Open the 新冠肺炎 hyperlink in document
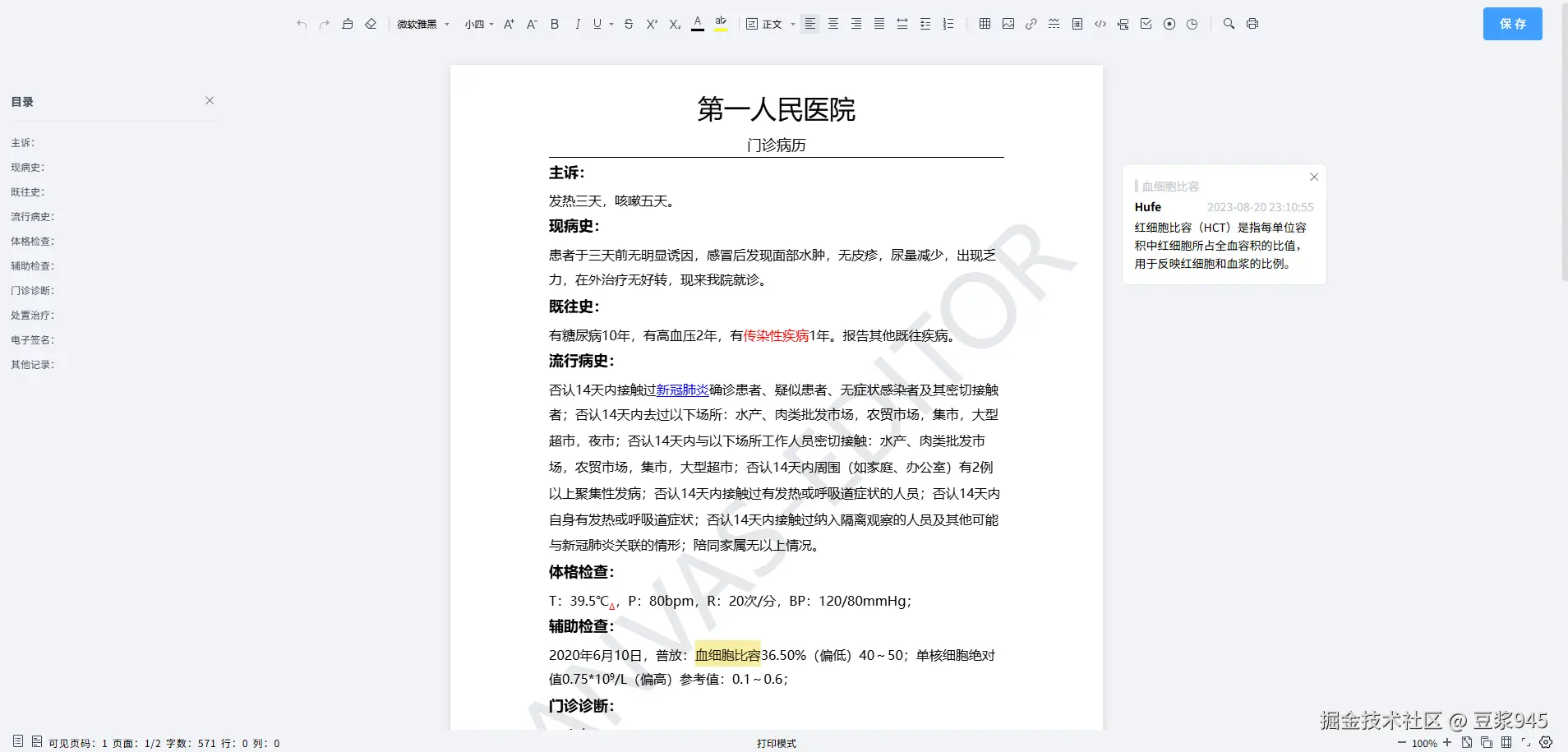 [682, 390]
